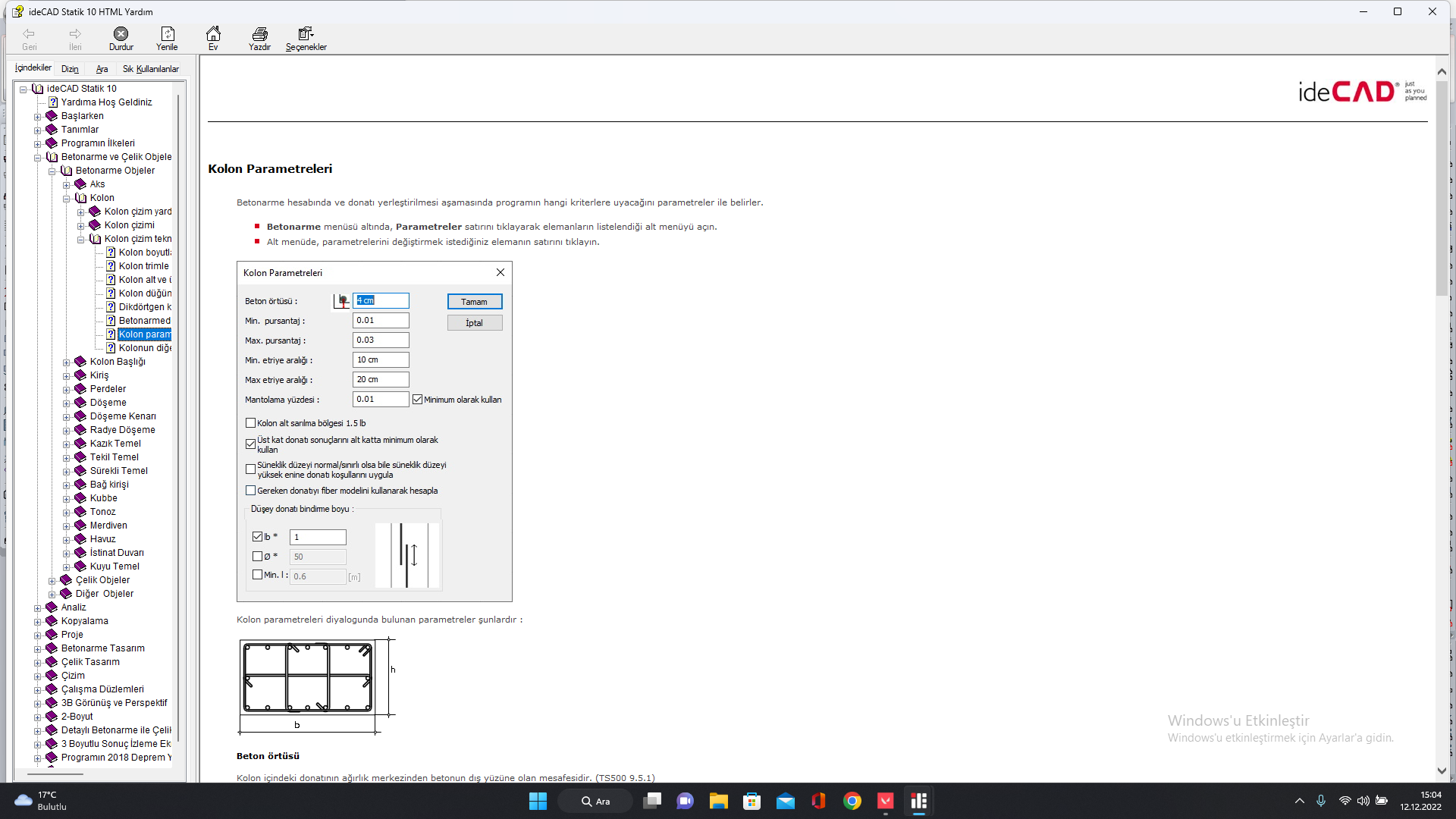Click the red app icon on the taskbar
1456x819 pixels.
[886, 801]
